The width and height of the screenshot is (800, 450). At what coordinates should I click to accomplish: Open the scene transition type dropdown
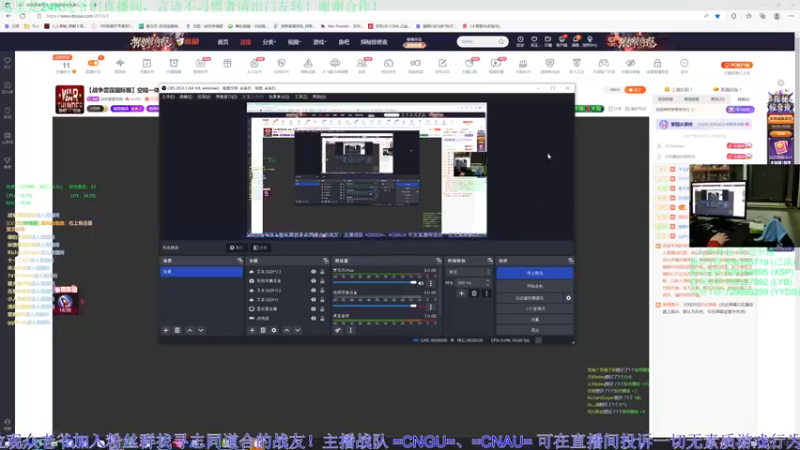tap(468, 272)
